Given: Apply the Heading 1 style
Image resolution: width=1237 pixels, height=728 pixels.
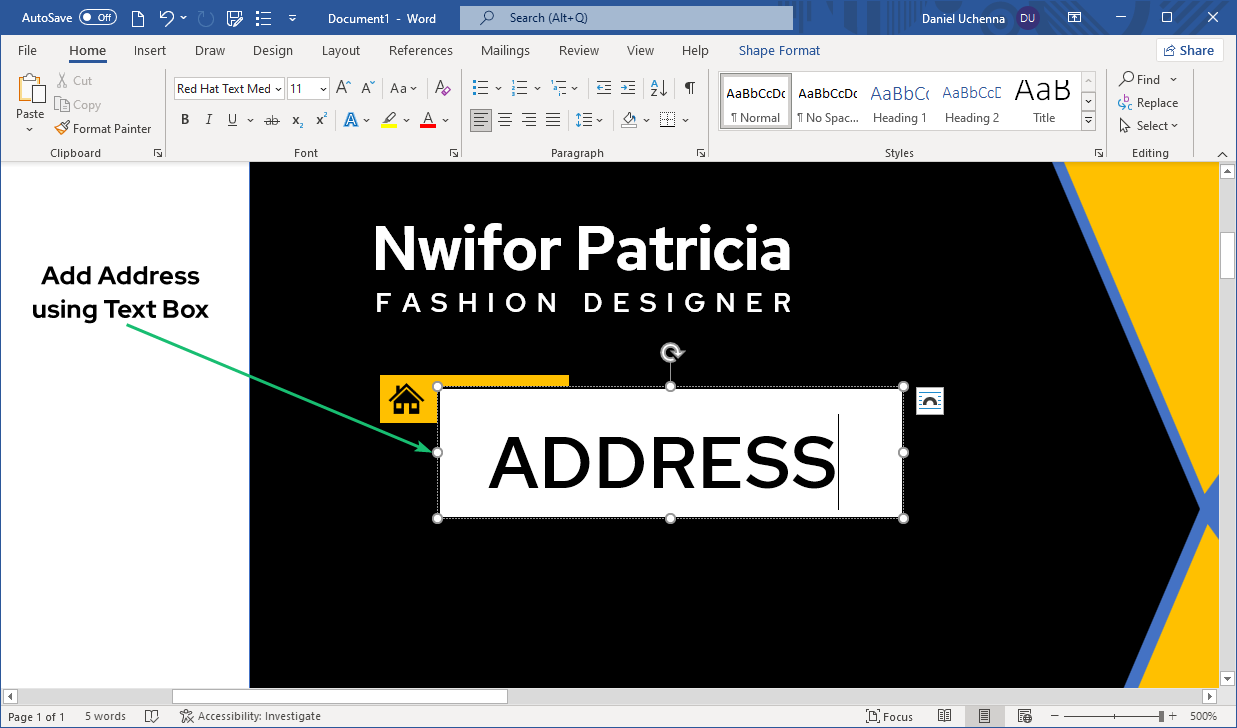Looking at the screenshot, I should (x=899, y=103).
